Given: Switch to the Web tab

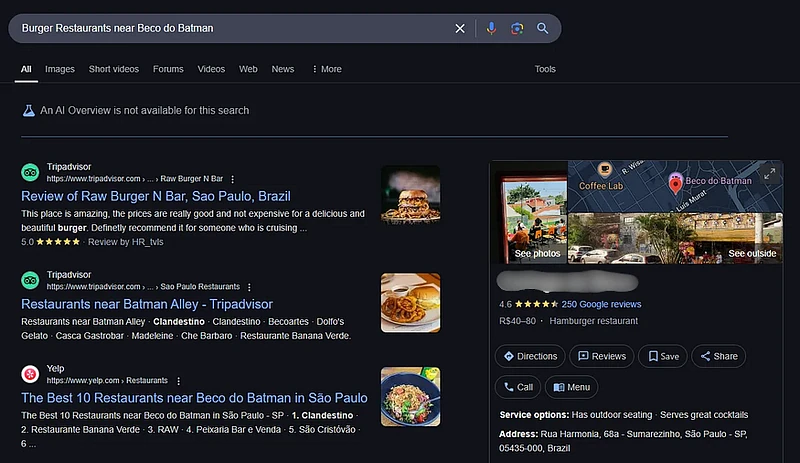Looking at the screenshot, I should click(248, 69).
